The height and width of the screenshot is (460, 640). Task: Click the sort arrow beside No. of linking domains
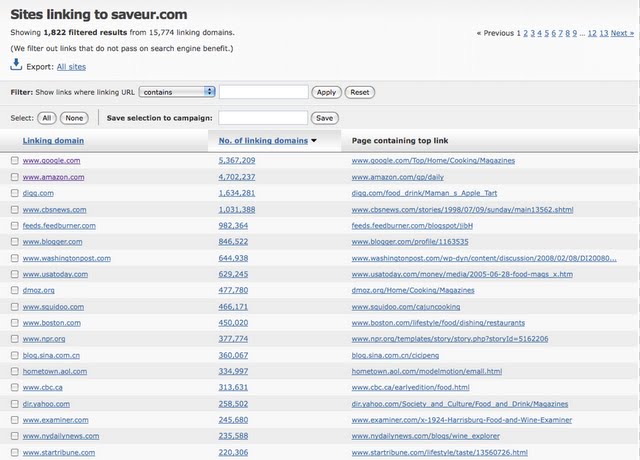(x=314, y=140)
